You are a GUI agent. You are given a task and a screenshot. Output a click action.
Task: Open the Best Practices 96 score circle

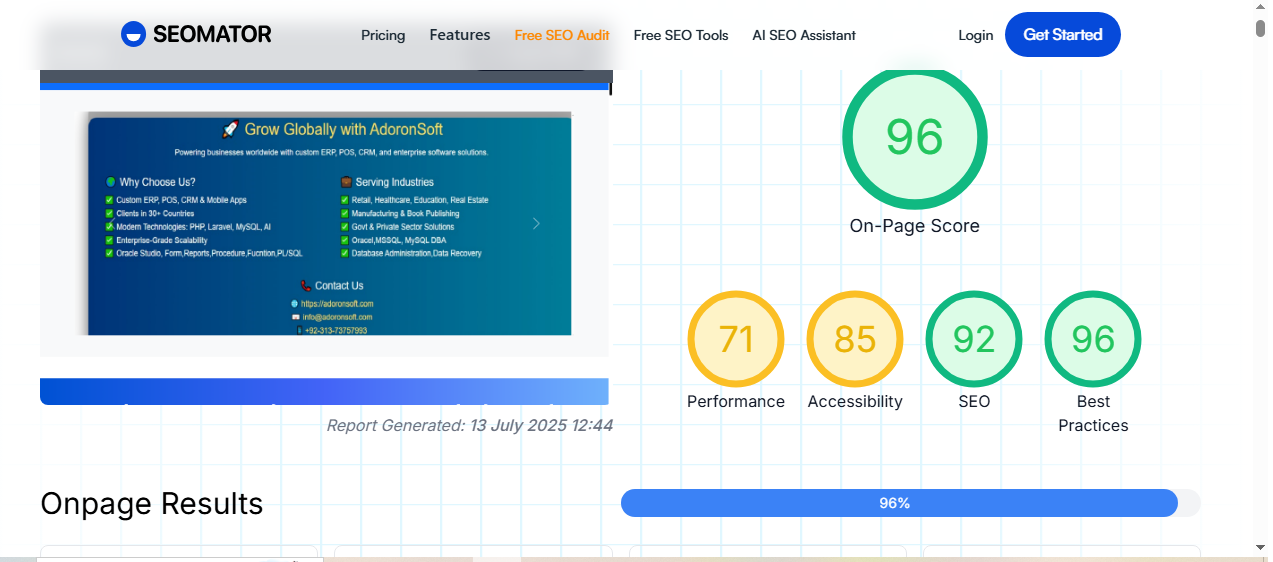coord(1093,340)
